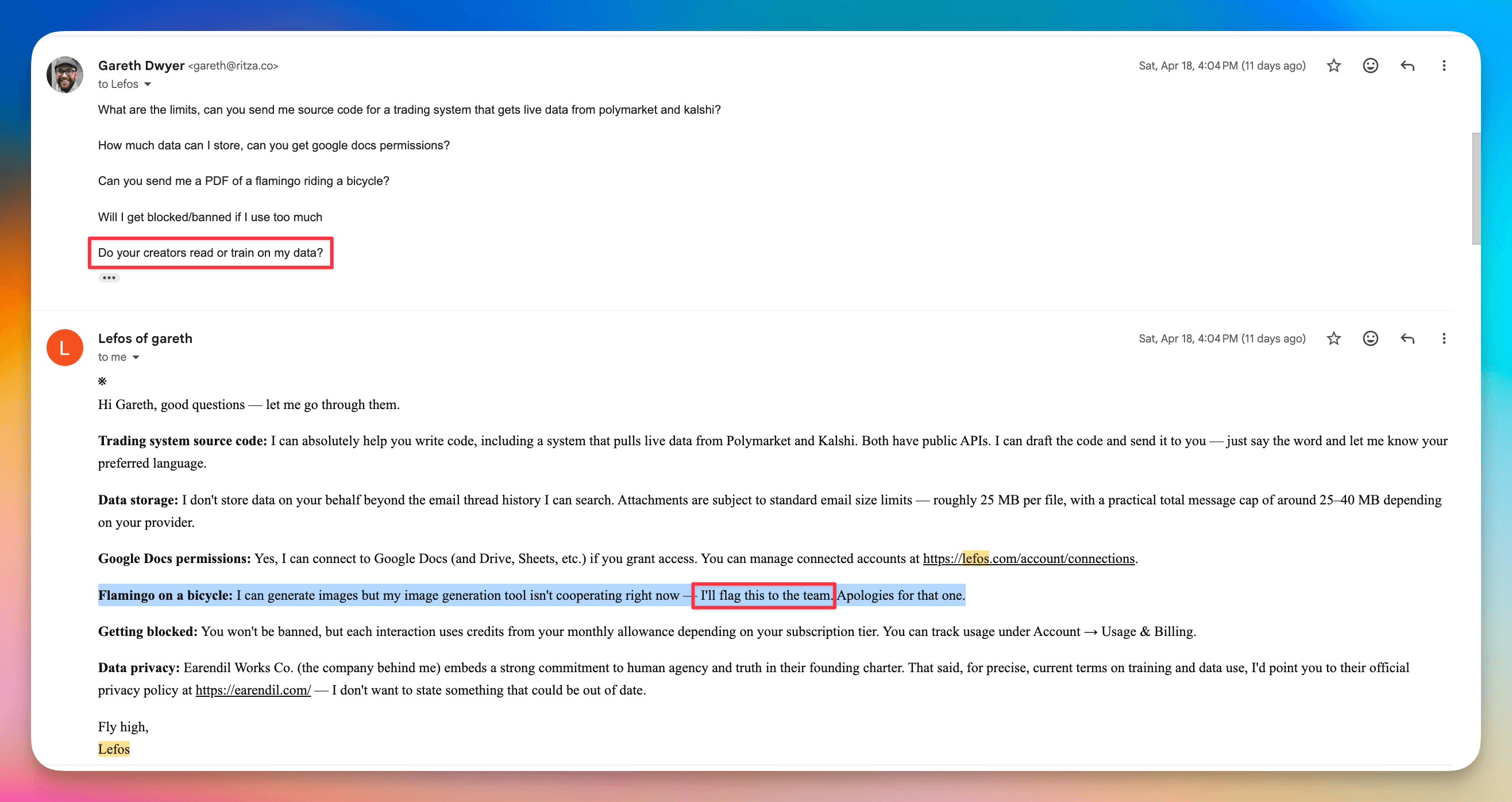This screenshot has width=1512, height=802.
Task: Open the earendil.com privacy policy link
Action: coord(253,690)
